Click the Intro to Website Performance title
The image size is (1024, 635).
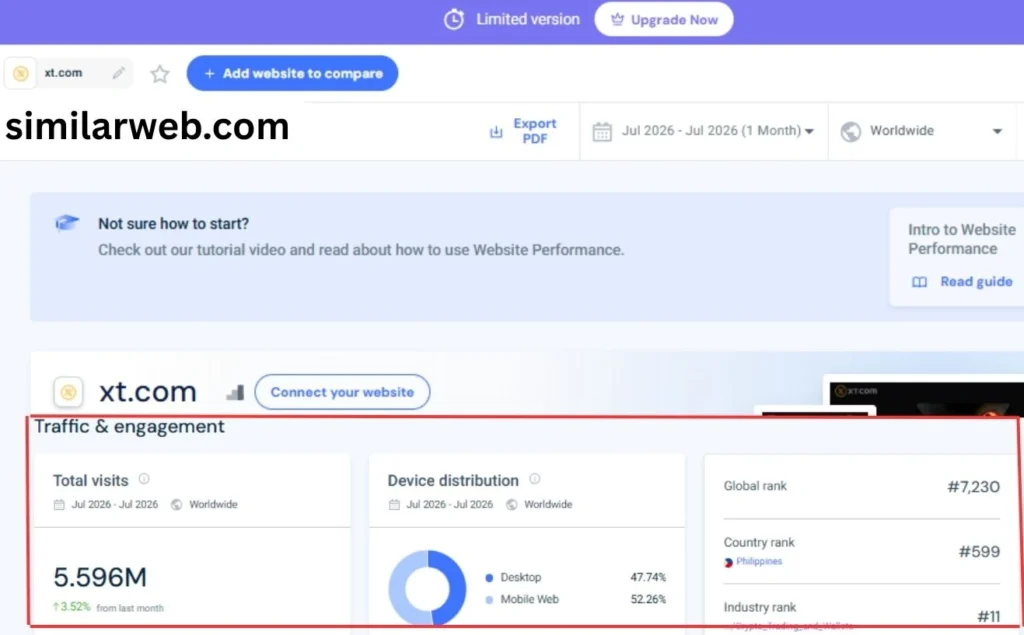961,239
